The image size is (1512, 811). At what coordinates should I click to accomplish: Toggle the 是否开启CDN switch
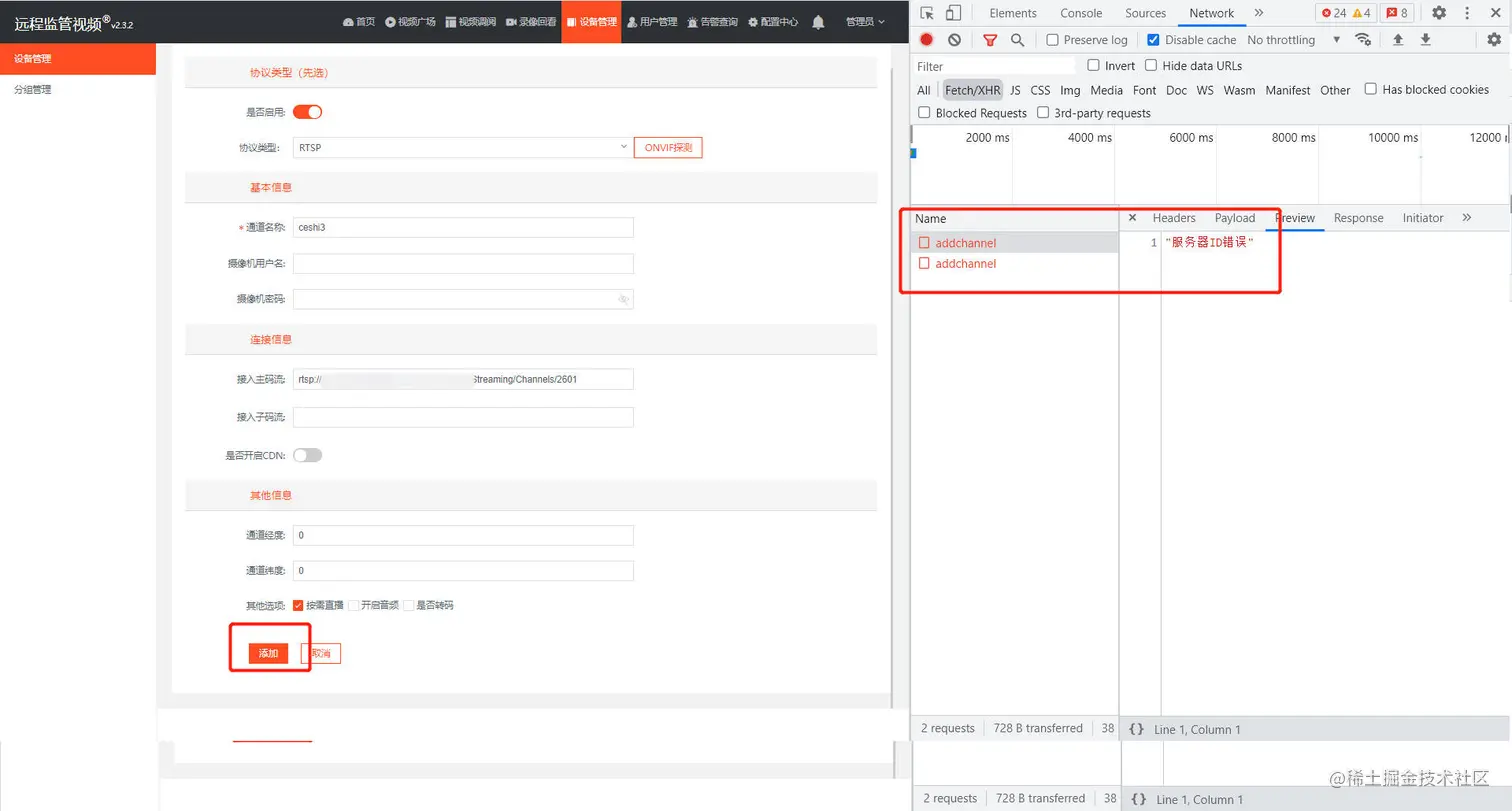click(307, 455)
